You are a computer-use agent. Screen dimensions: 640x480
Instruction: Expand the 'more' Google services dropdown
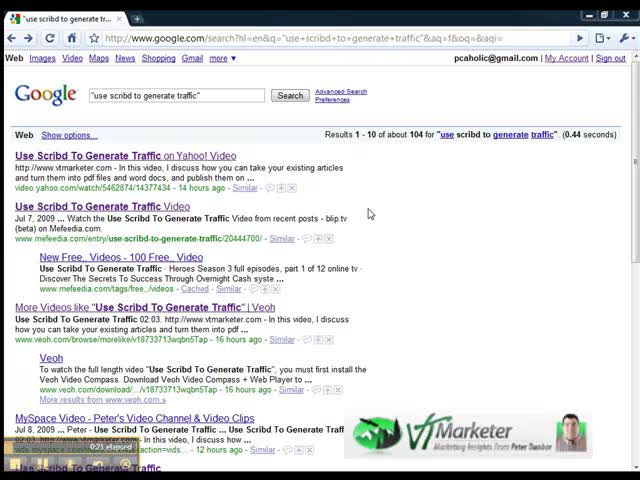[x=222, y=58]
